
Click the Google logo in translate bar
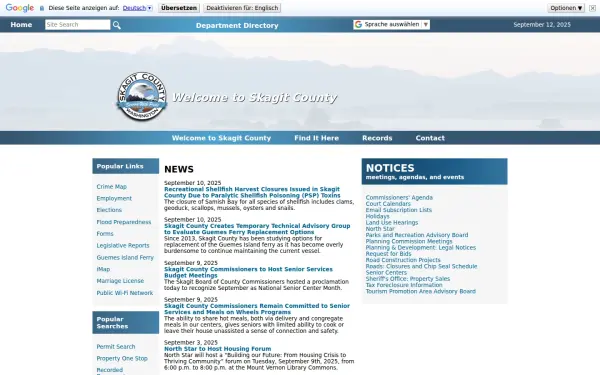[20, 8]
